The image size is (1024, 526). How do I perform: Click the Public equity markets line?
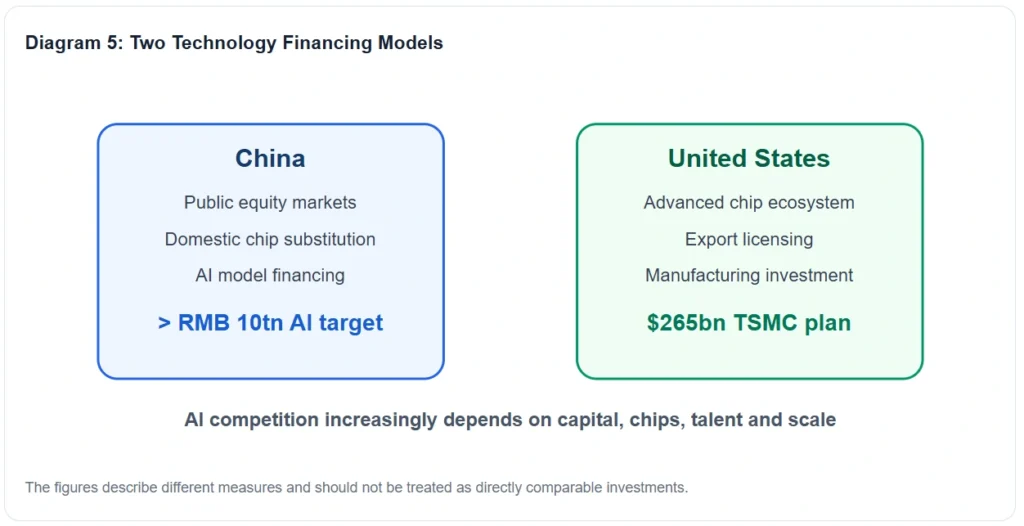coord(270,203)
